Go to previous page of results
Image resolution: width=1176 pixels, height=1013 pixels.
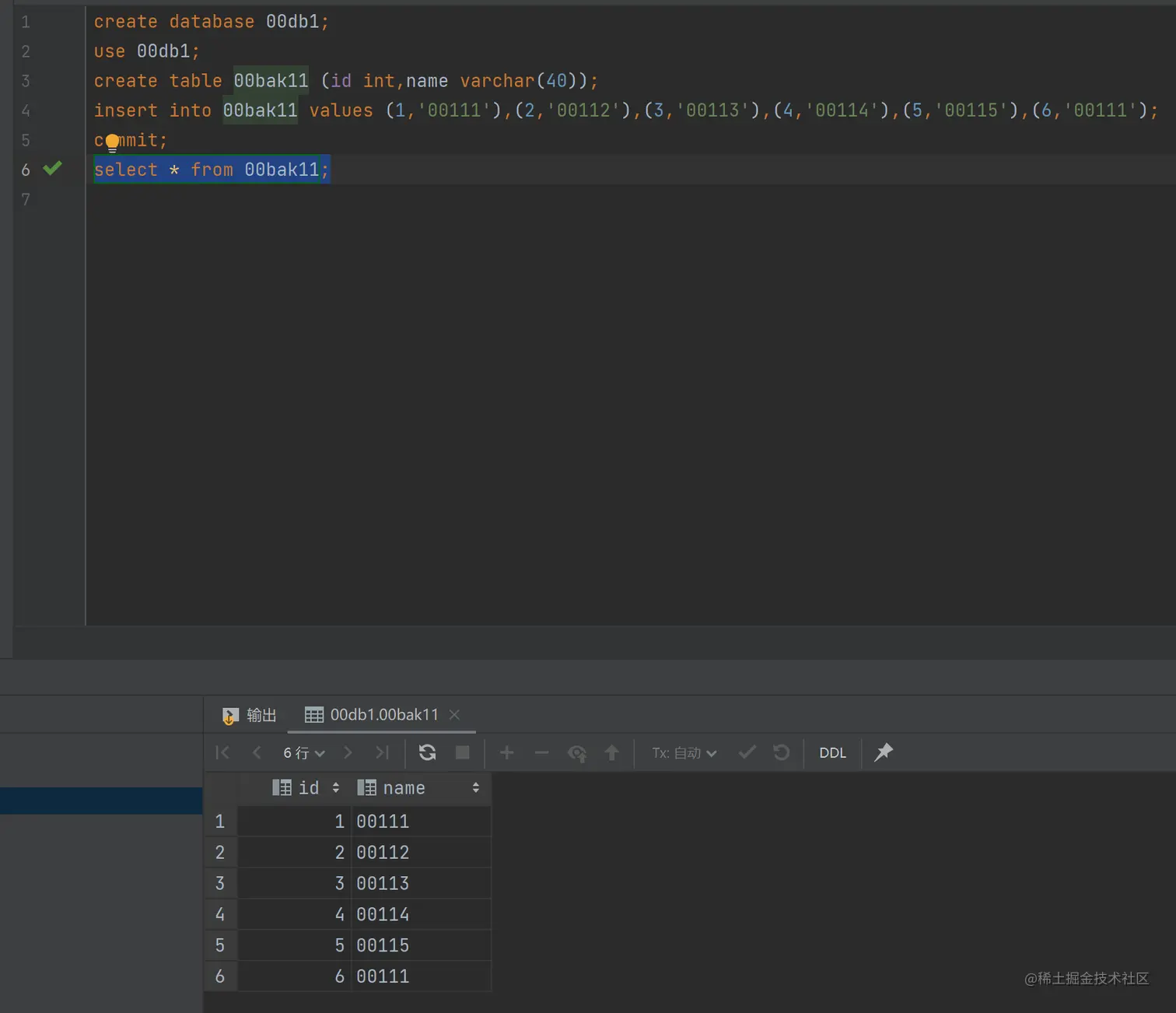(257, 752)
